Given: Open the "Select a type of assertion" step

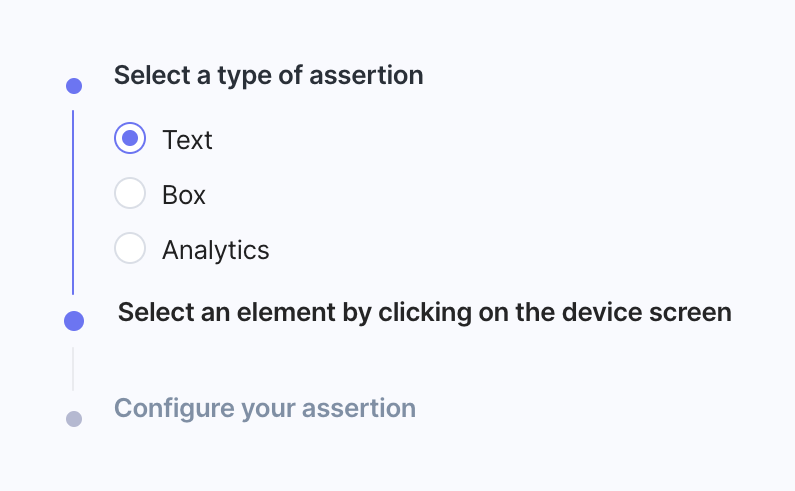Looking at the screenshot, I should pyautogui.click(x=268, y=75).
